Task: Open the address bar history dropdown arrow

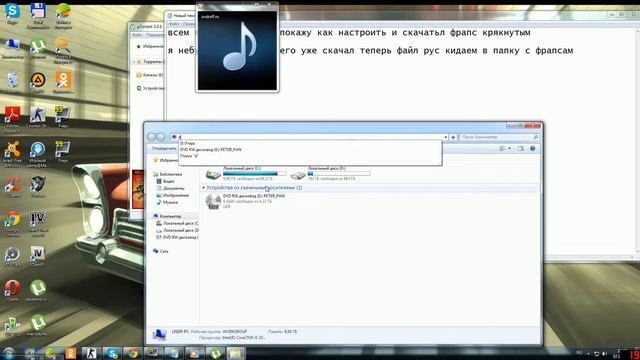Action: point(446,137)
